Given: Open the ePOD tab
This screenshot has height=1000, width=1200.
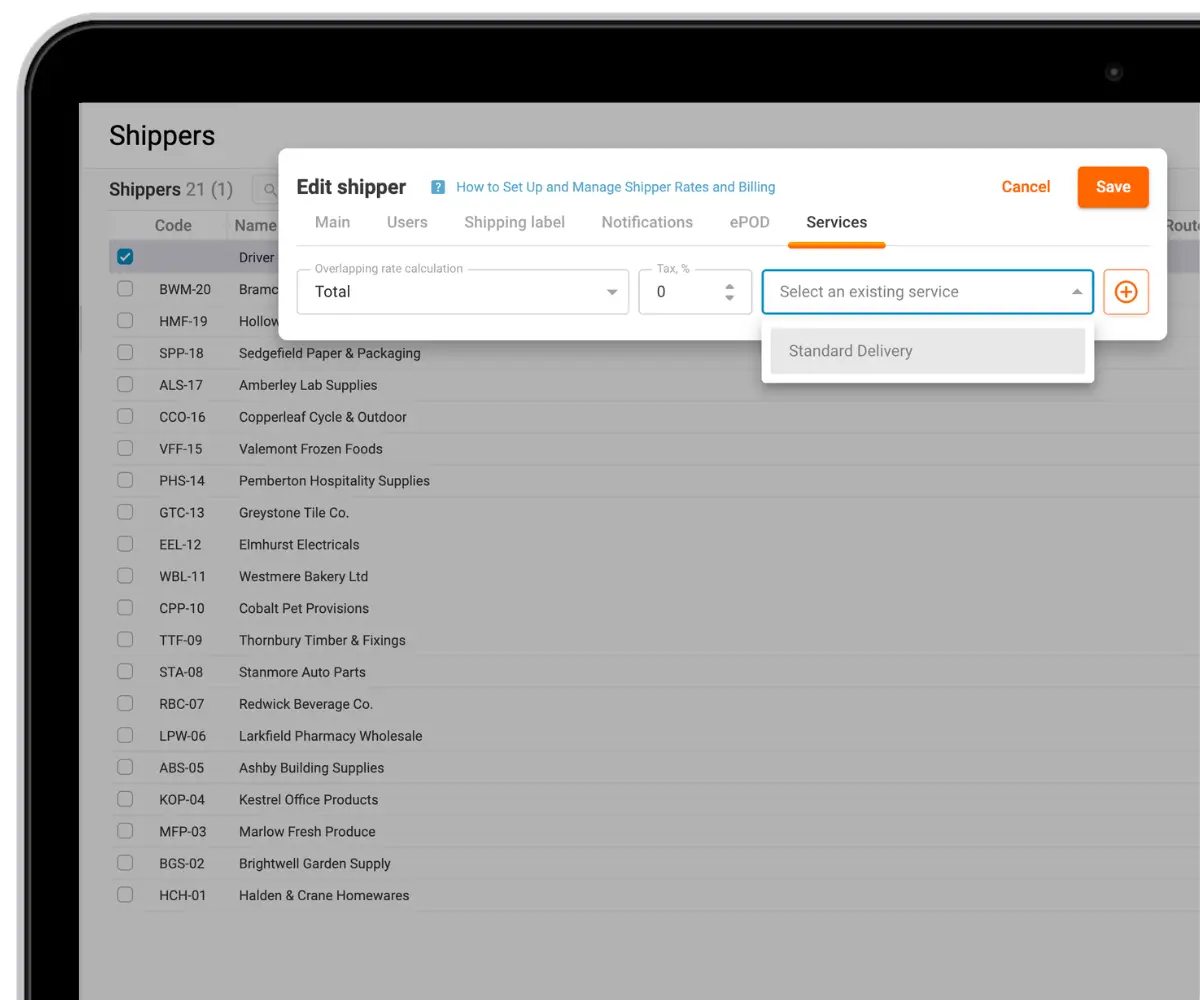Looking at the screenshot, I should pos(750,222).
